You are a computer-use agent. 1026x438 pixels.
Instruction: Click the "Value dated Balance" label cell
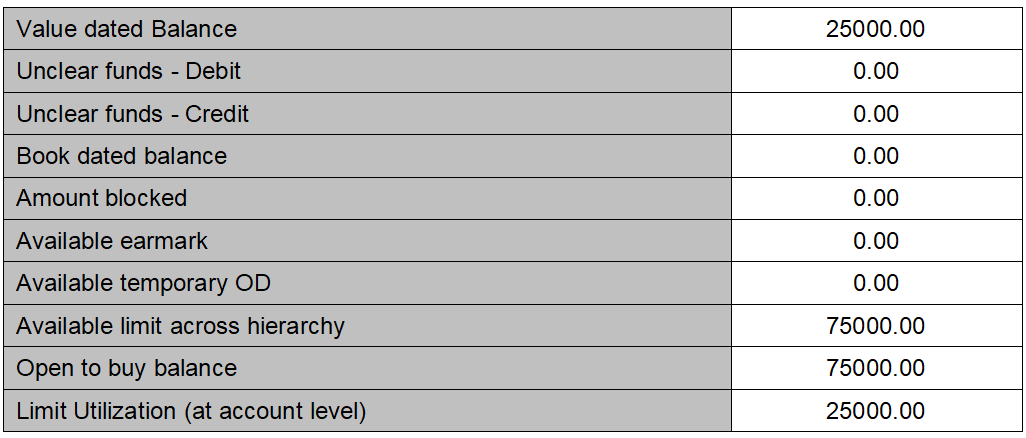[x=127, y=29]
